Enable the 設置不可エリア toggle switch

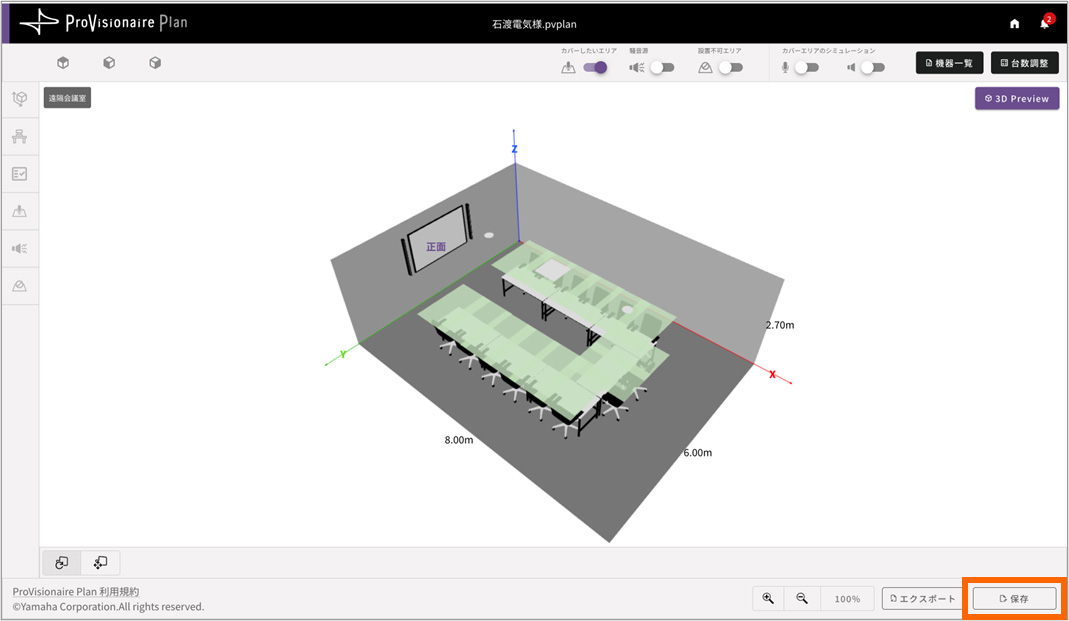point(730,68)
